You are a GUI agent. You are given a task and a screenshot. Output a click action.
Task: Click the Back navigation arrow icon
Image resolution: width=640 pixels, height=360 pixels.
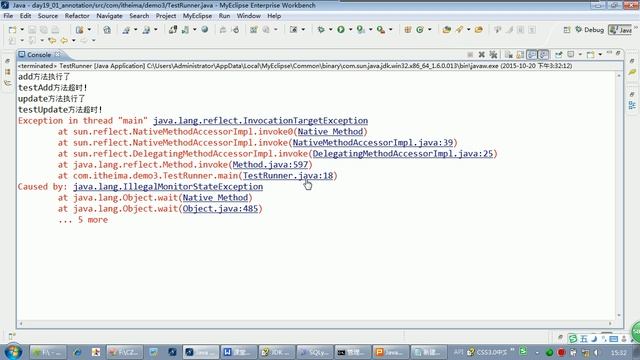(x=64, y=40)
